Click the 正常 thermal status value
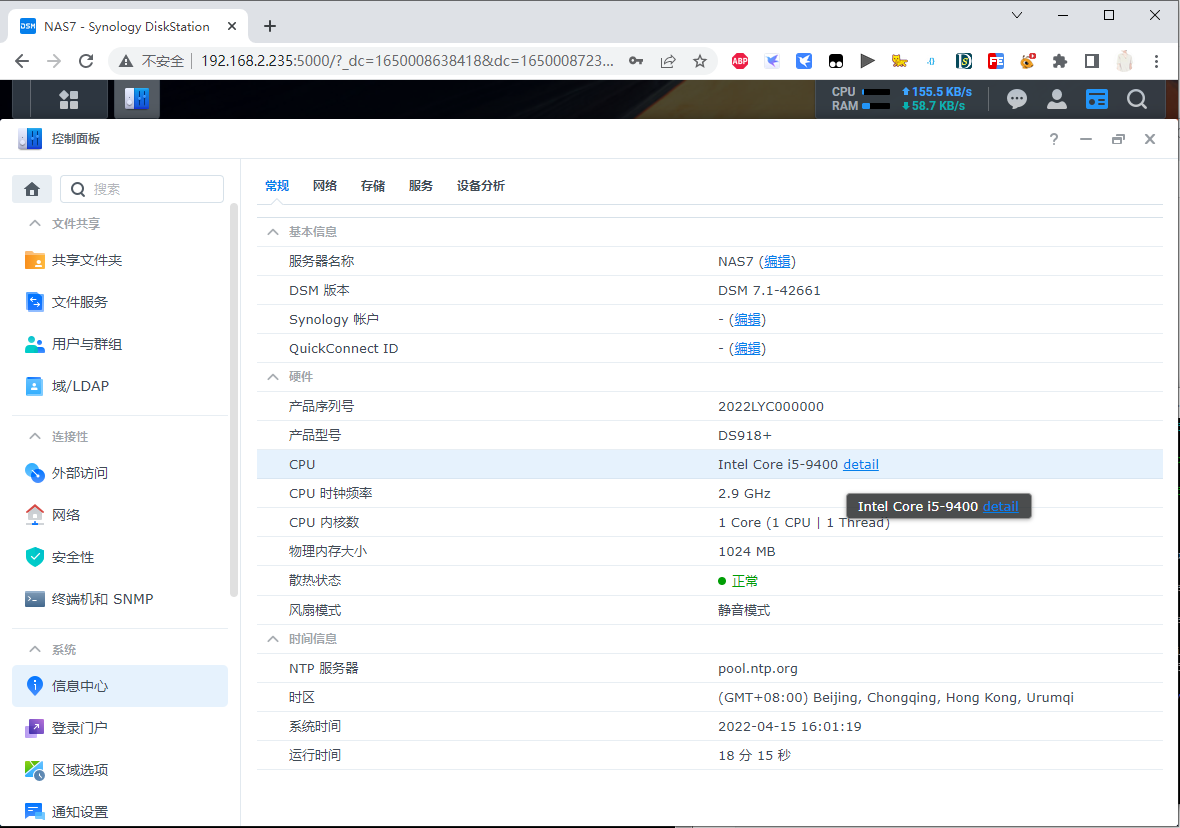Image resolution: width=1180 pixels, height=828 pixels. click(744, 581)
